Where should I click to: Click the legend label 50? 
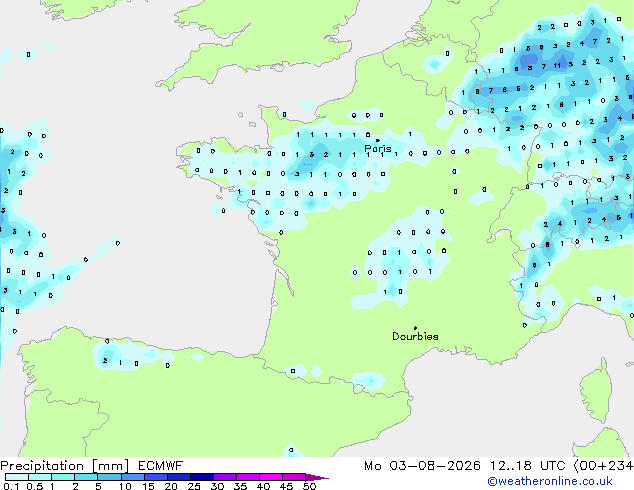[309, 486]
